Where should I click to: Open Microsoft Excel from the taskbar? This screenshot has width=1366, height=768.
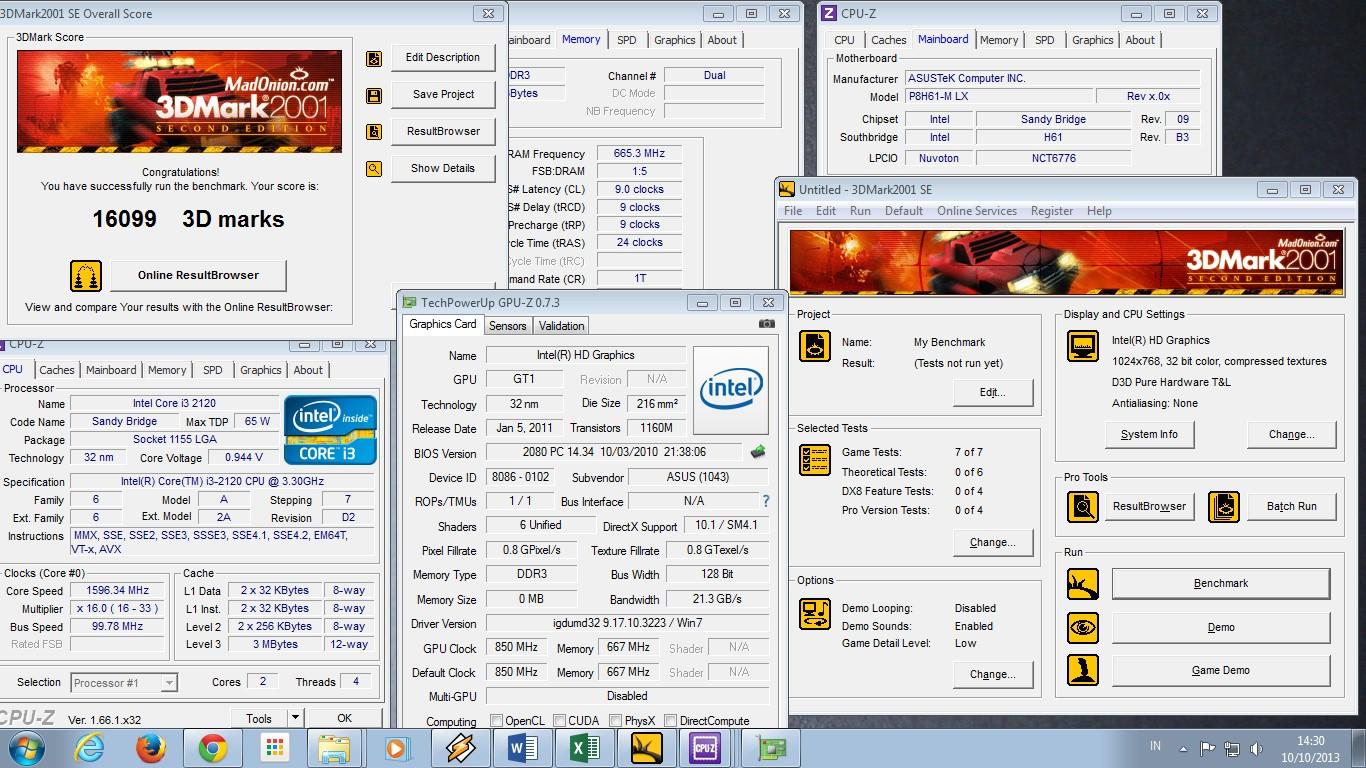585,747
